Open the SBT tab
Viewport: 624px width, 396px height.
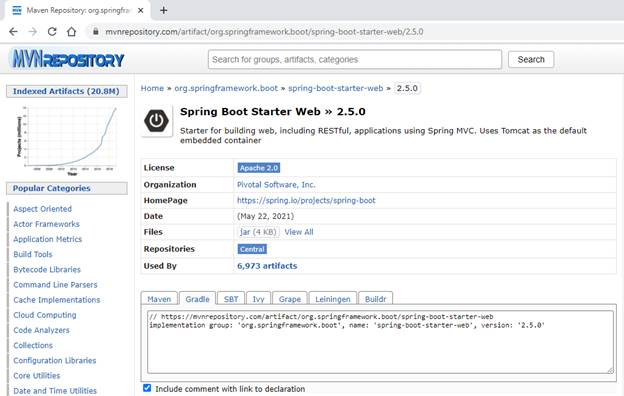(231, 299)
